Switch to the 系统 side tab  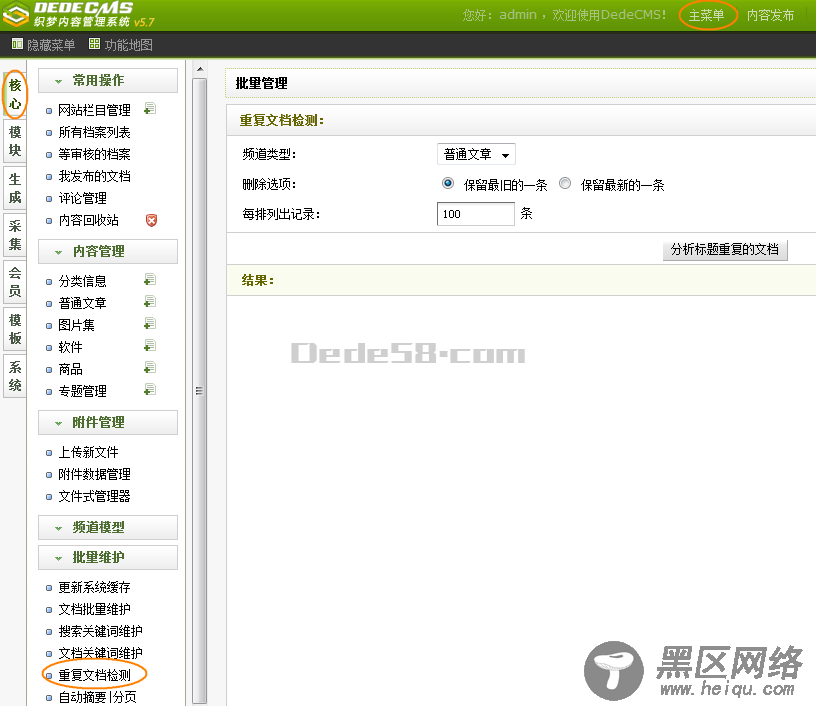15,376
